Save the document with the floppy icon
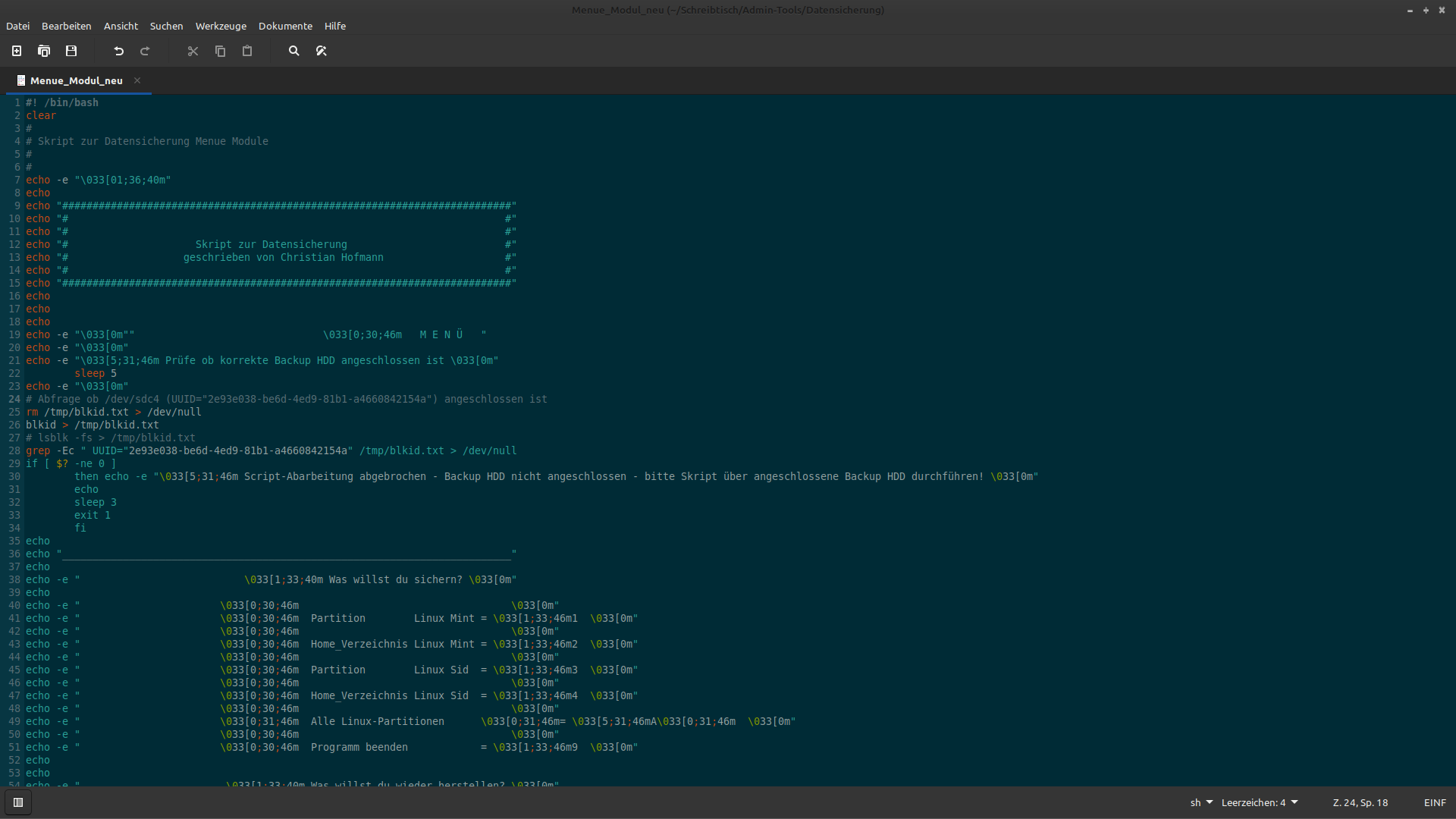Screen dimensions: 1456x819 coord(71,51)
